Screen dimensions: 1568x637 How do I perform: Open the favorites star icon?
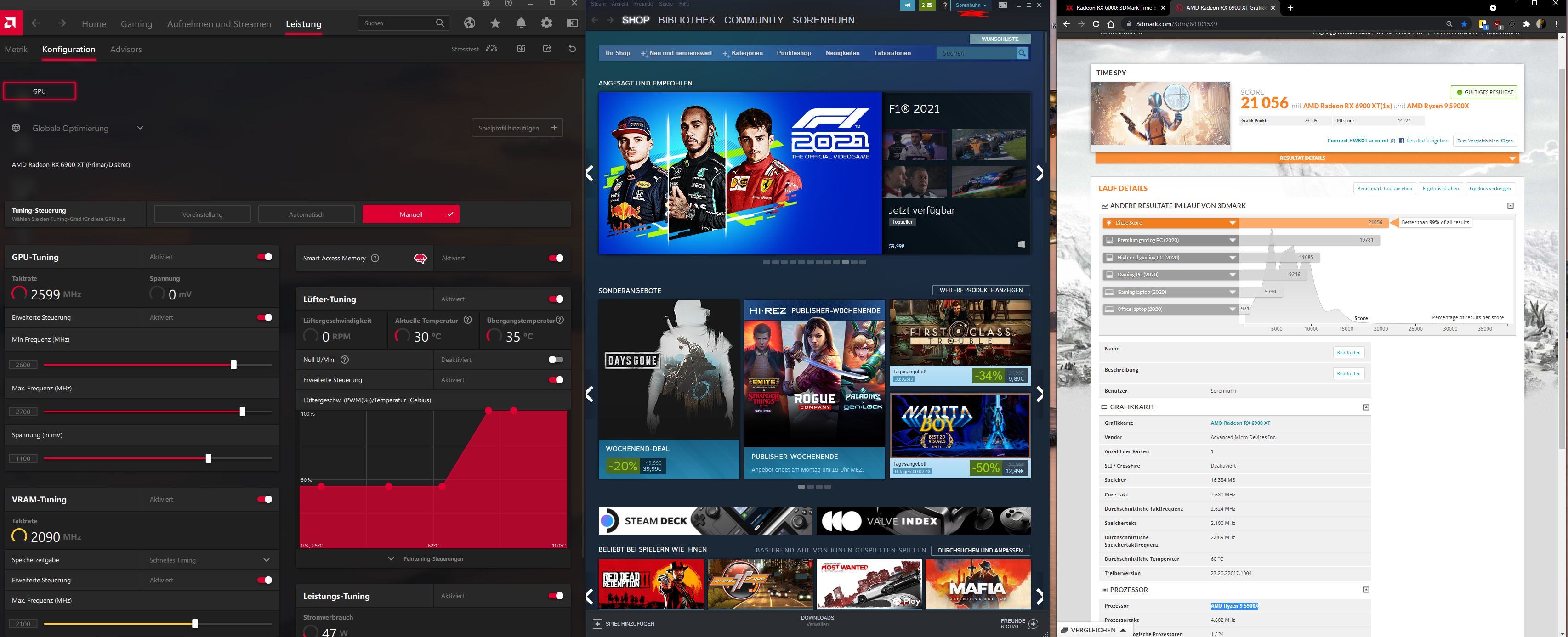click(495, 23)
